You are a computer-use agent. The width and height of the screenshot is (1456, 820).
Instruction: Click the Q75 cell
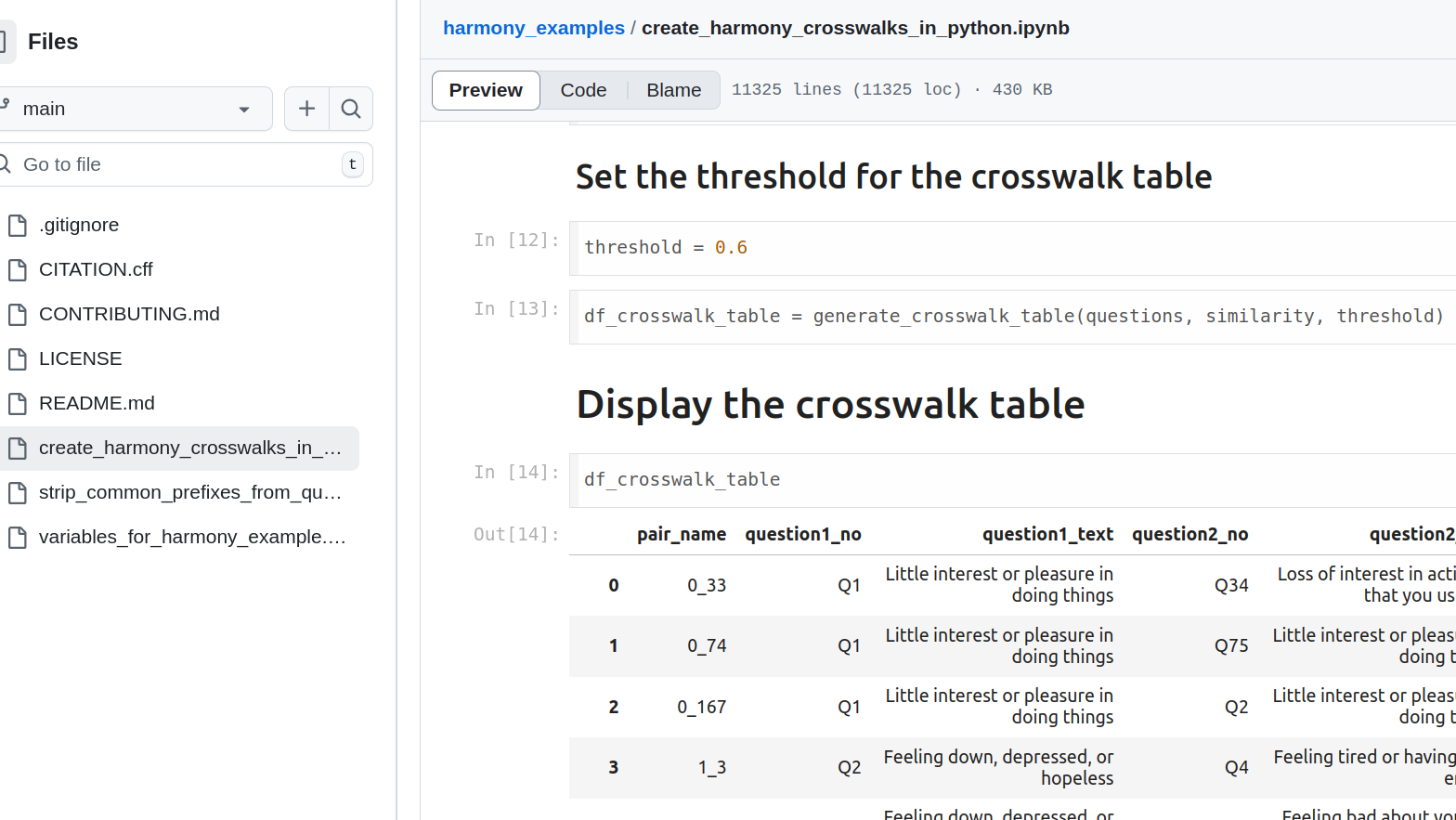tap(1231, 645)
